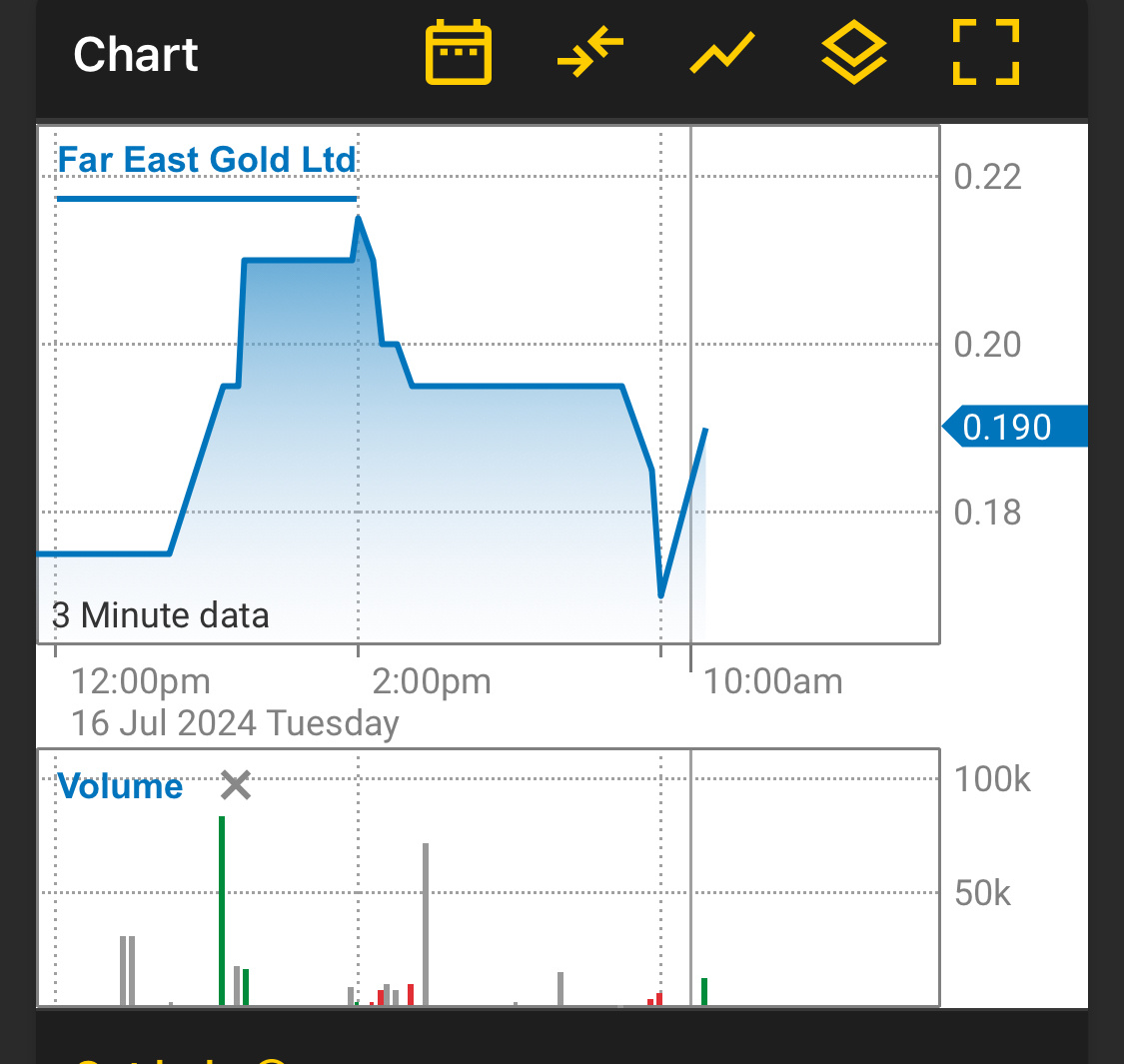Click the 2:00pm time axis label
The image size is (1124, 1064).
pos(432,681)
